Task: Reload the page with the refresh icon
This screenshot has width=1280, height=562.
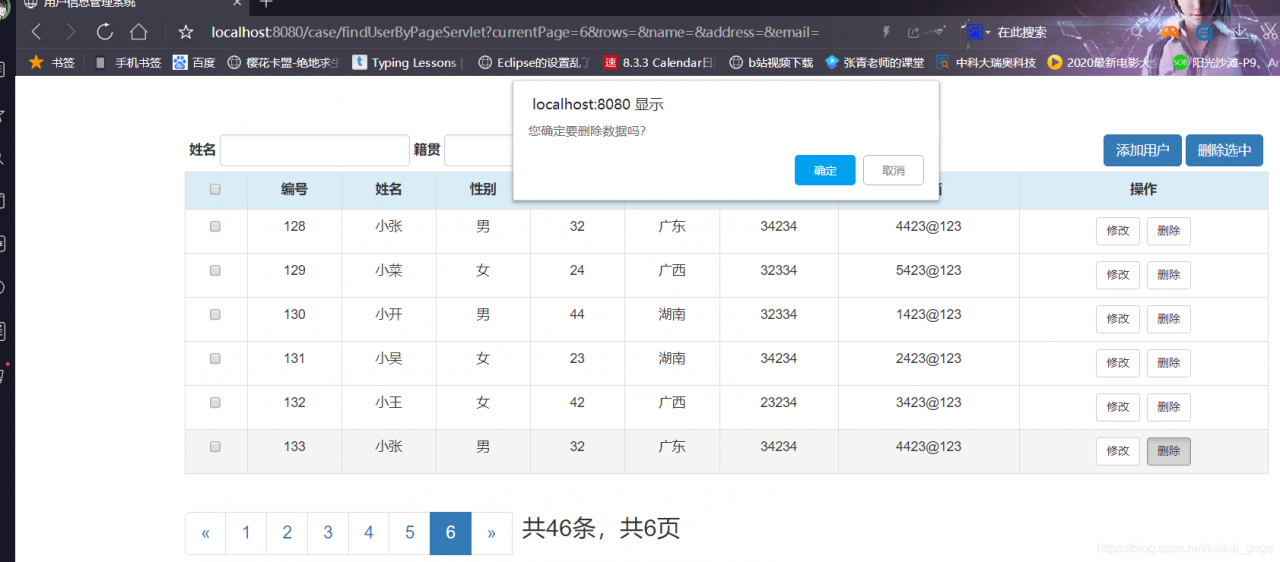Action: point(105,32)
